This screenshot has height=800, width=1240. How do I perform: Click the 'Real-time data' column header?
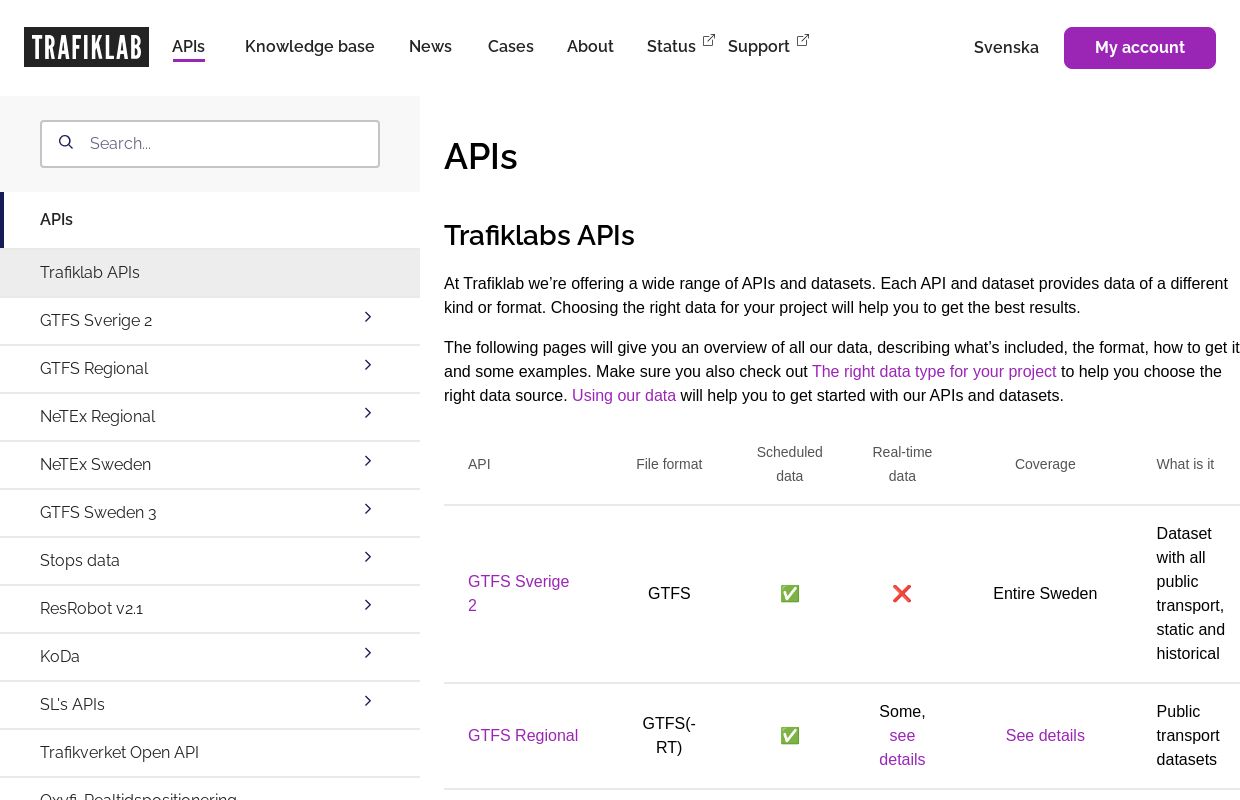pyautogui.click(x=902, y=464)
